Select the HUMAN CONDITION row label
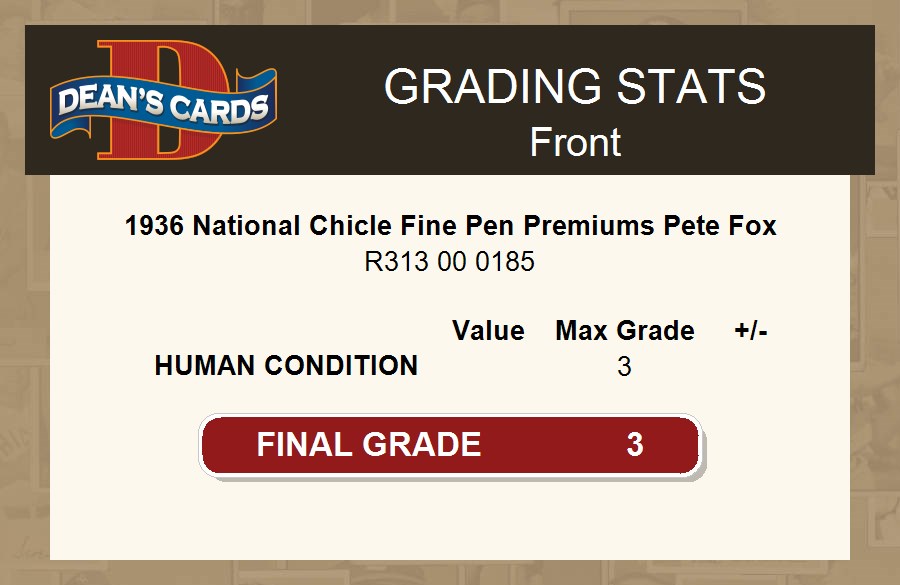The width and height of the screenshot is (900, 585). point(286,366)
